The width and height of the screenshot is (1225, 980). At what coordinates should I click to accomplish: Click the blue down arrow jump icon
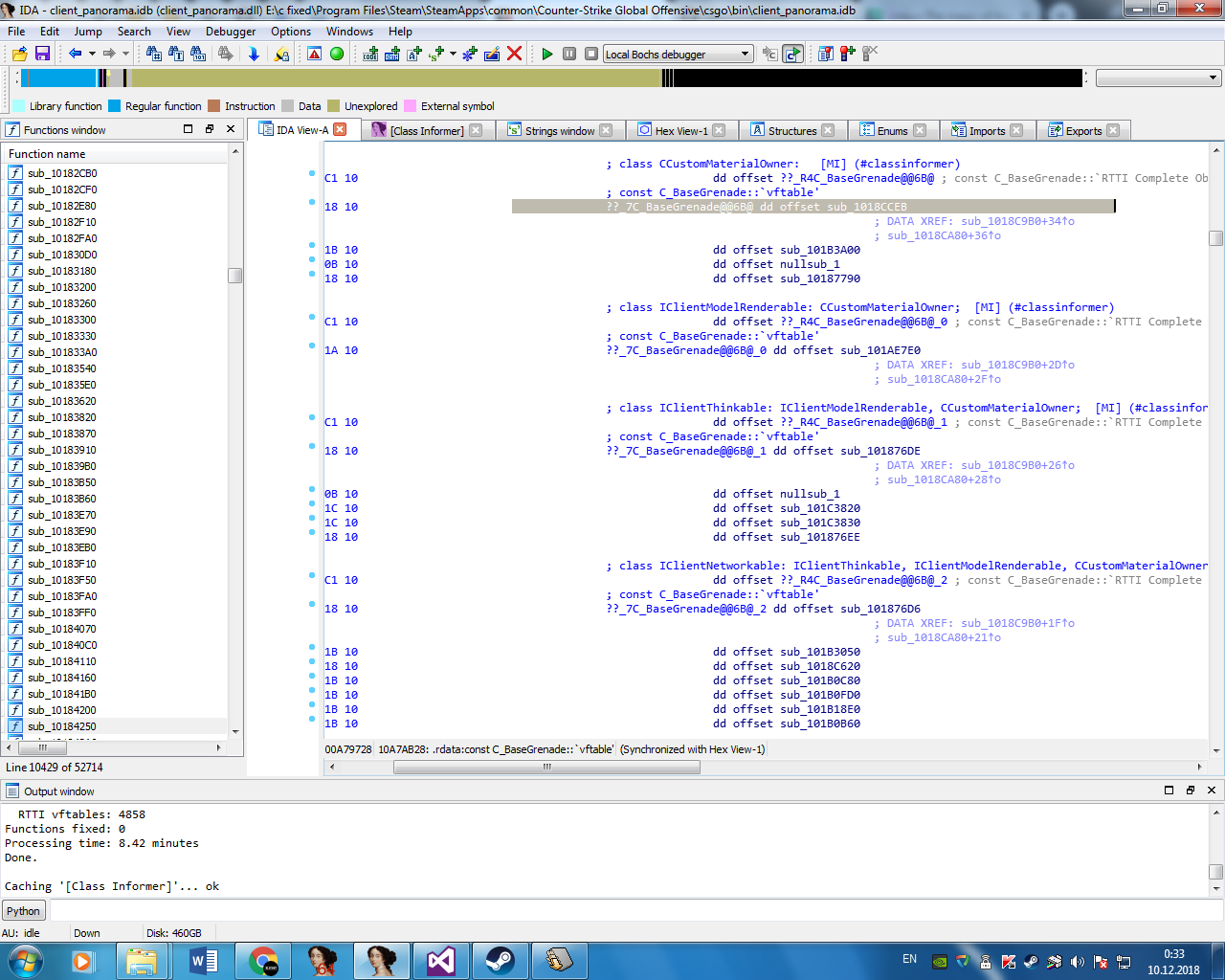[254, 54]
